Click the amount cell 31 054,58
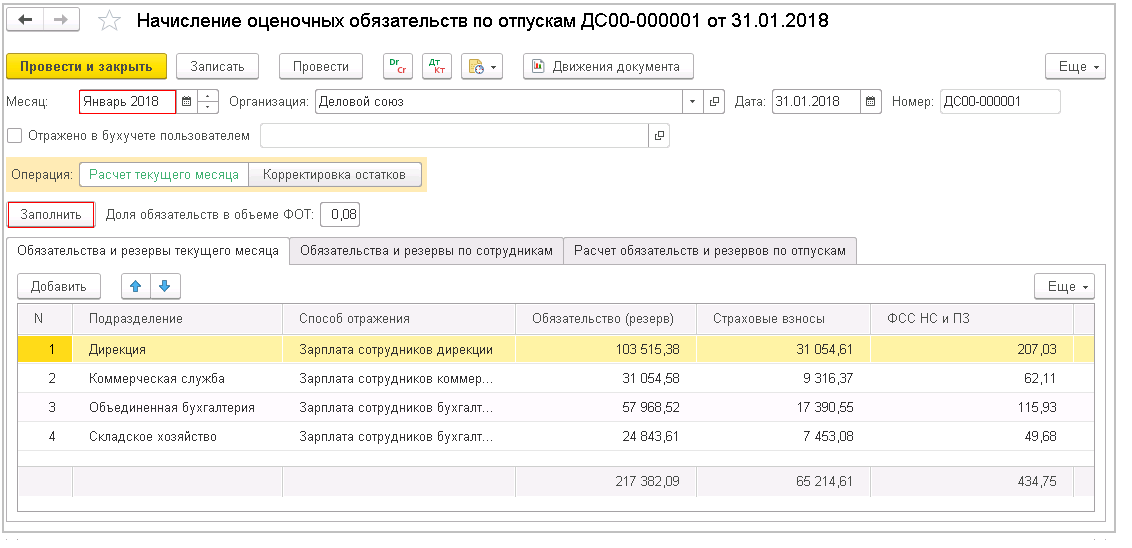Screen dimensions: 1132x548 click(x=606, y=378)
